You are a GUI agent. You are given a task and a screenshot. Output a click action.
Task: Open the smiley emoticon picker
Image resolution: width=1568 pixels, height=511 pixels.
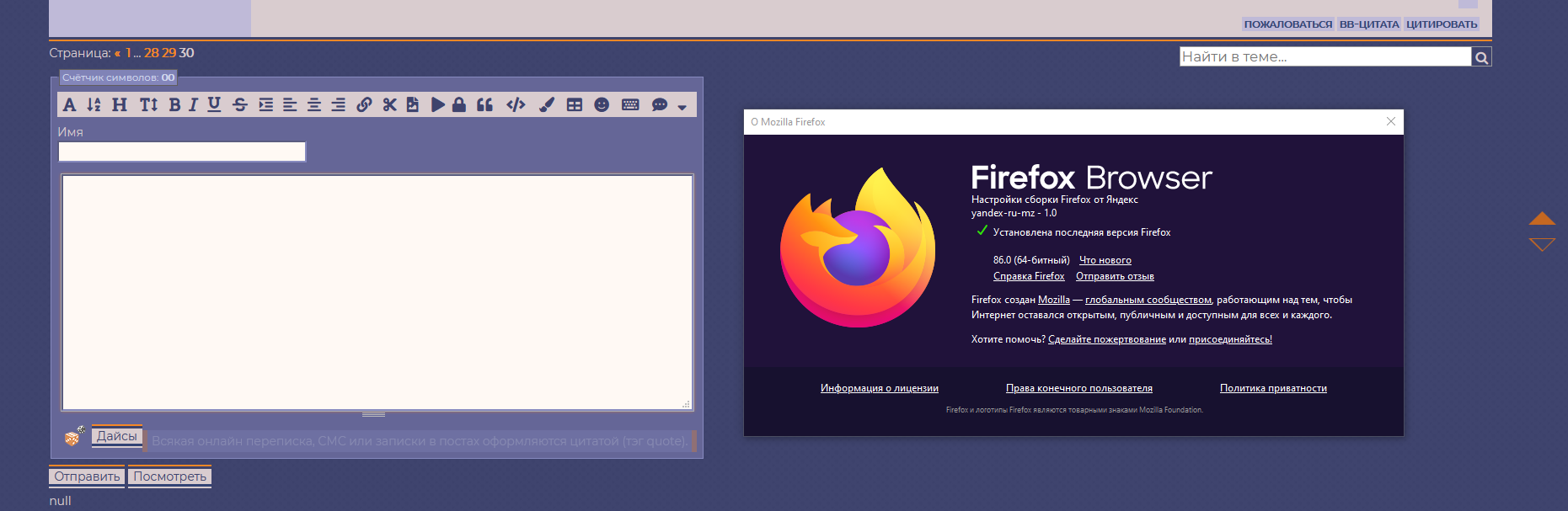(x=602, y=104)
